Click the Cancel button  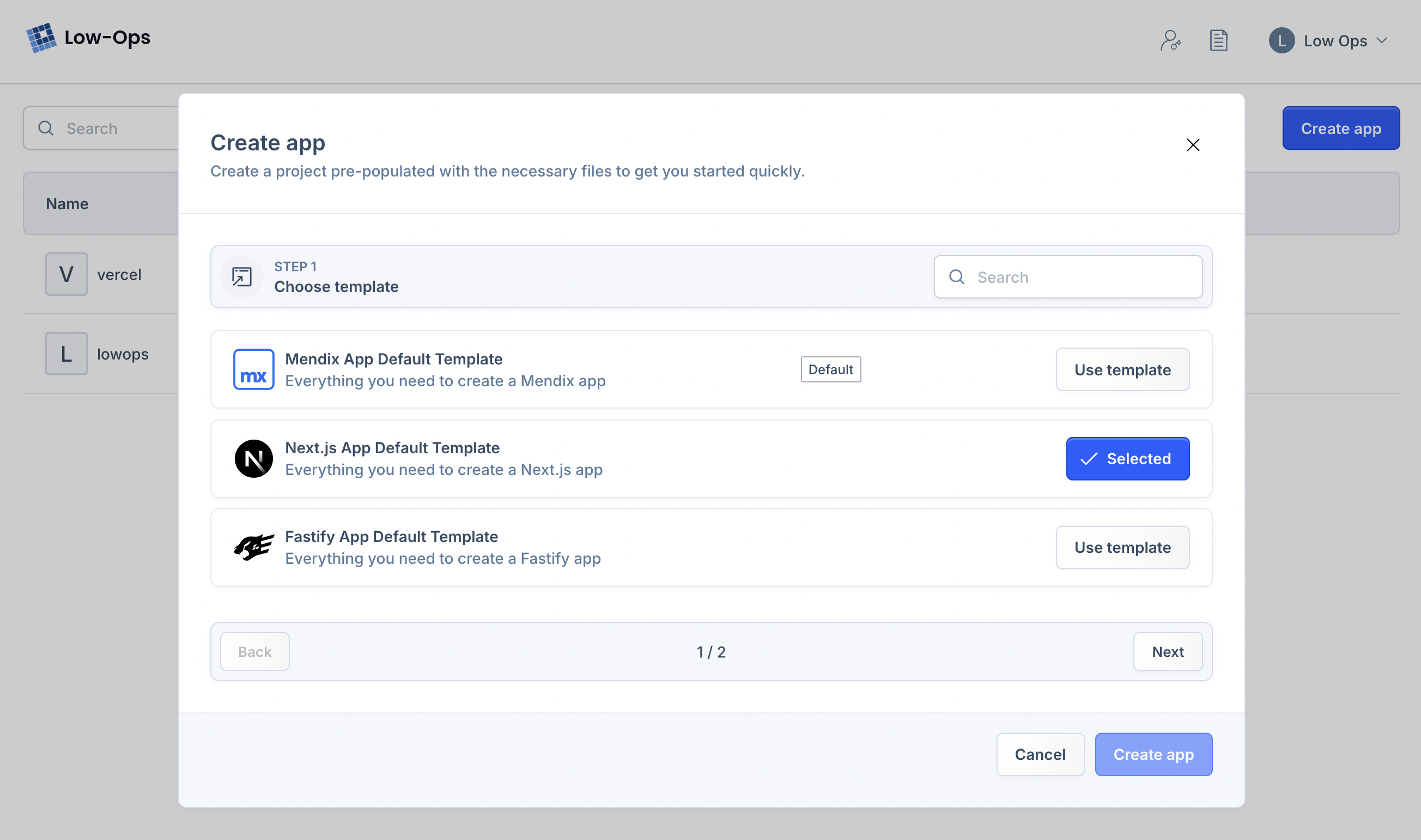1040,754
